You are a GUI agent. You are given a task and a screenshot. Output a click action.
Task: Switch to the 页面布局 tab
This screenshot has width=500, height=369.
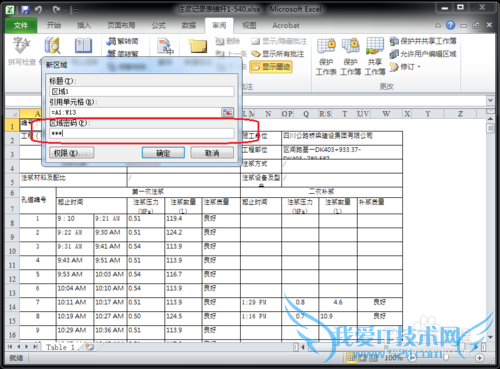pos(121,25)
